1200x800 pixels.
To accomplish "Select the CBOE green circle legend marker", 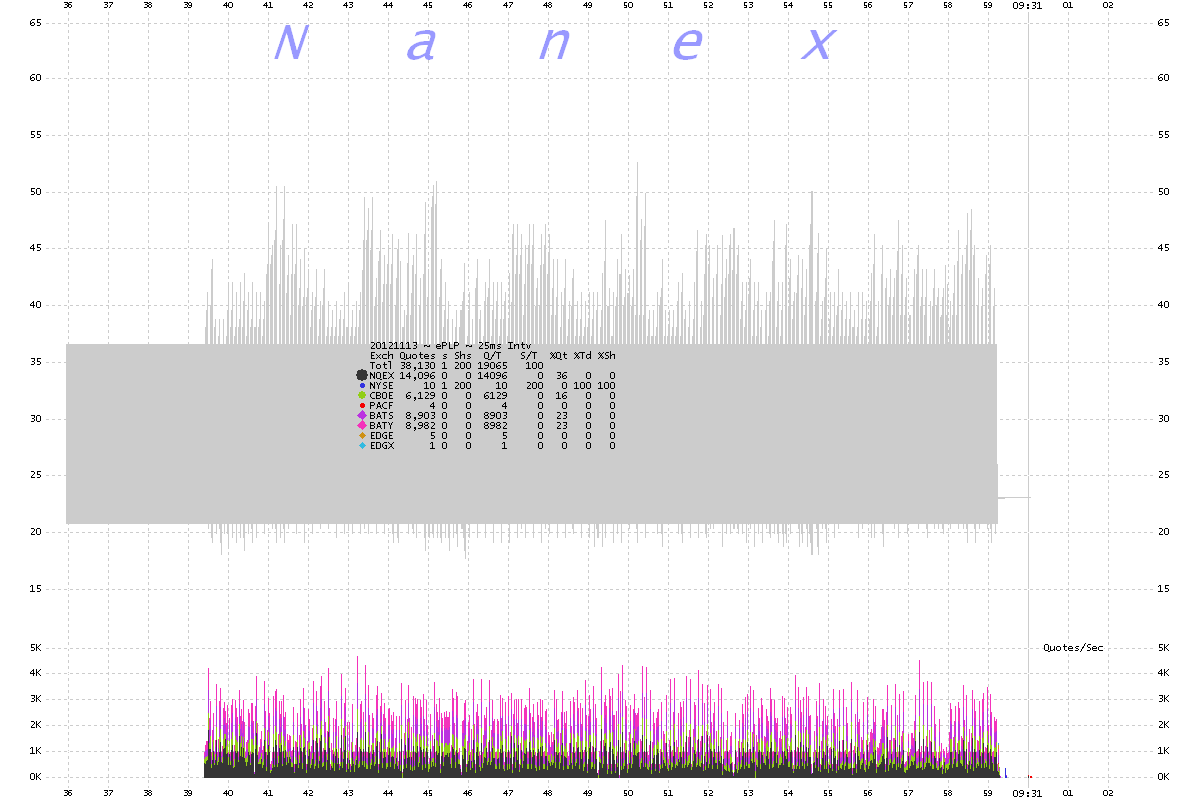I will pos(362,395).
